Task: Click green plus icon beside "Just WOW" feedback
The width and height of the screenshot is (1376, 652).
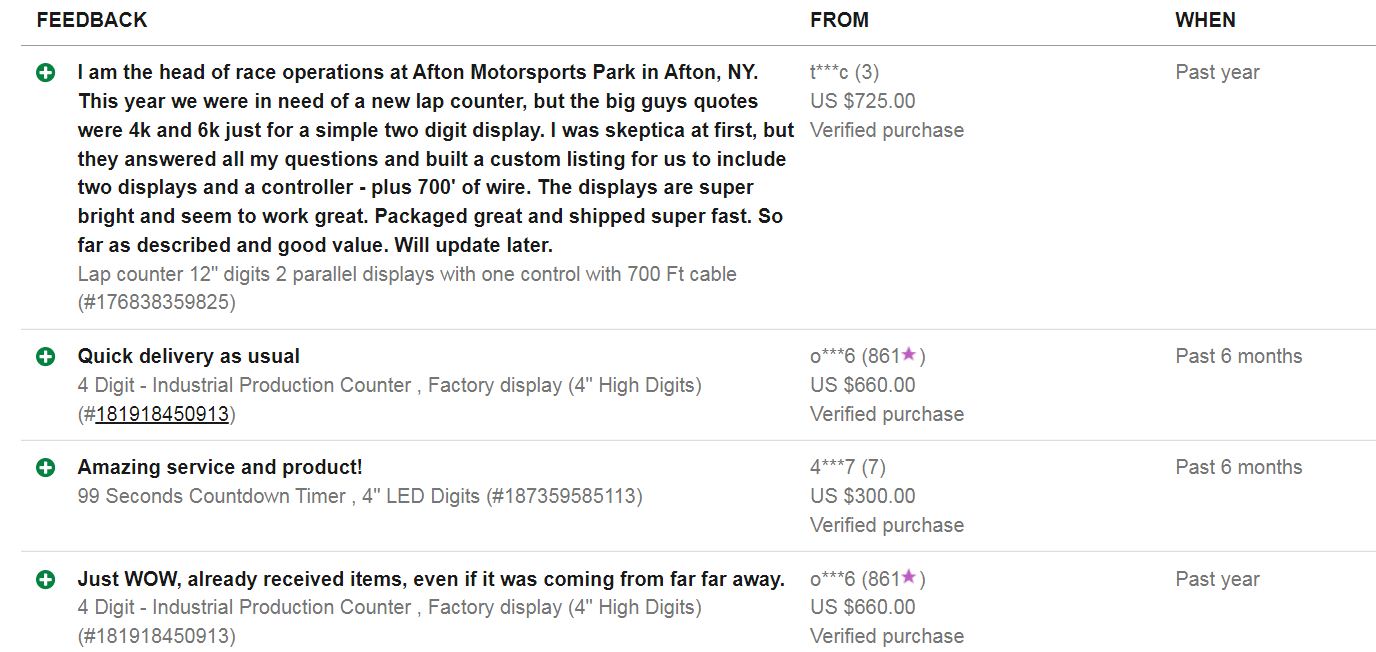Action: pos(46,580)
